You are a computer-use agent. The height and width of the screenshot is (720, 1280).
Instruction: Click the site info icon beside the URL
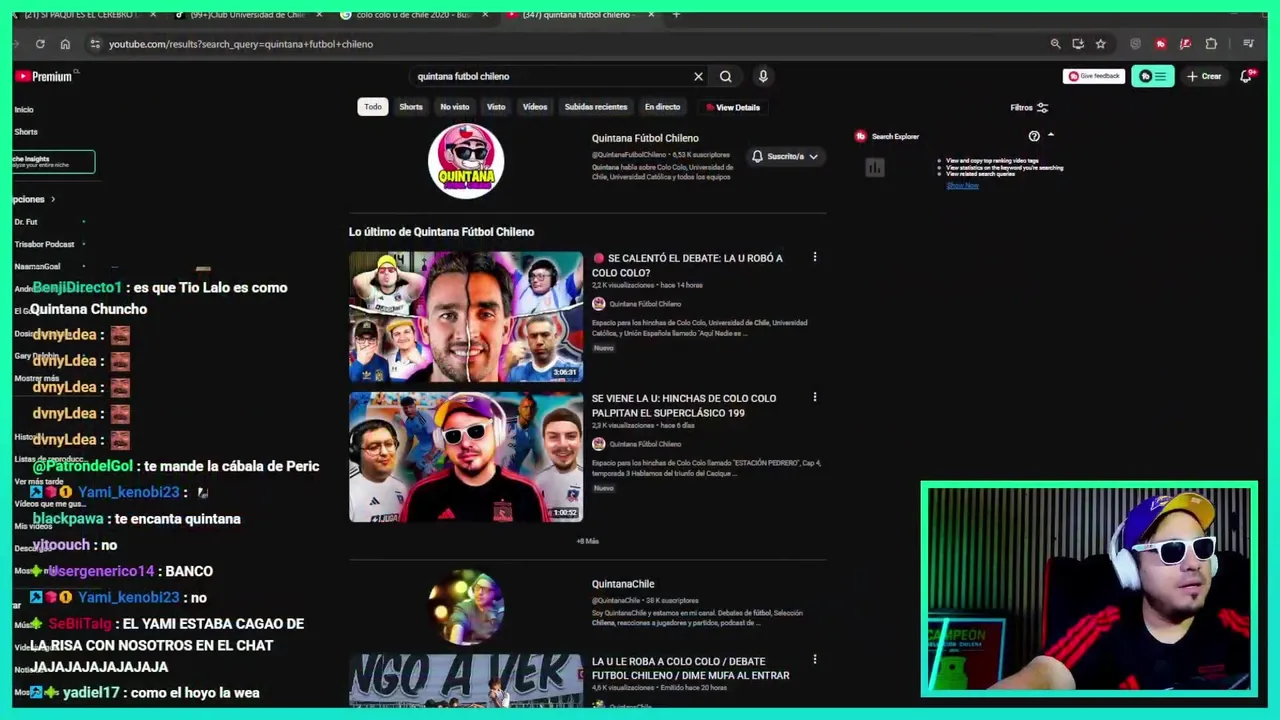coord(95,44)
